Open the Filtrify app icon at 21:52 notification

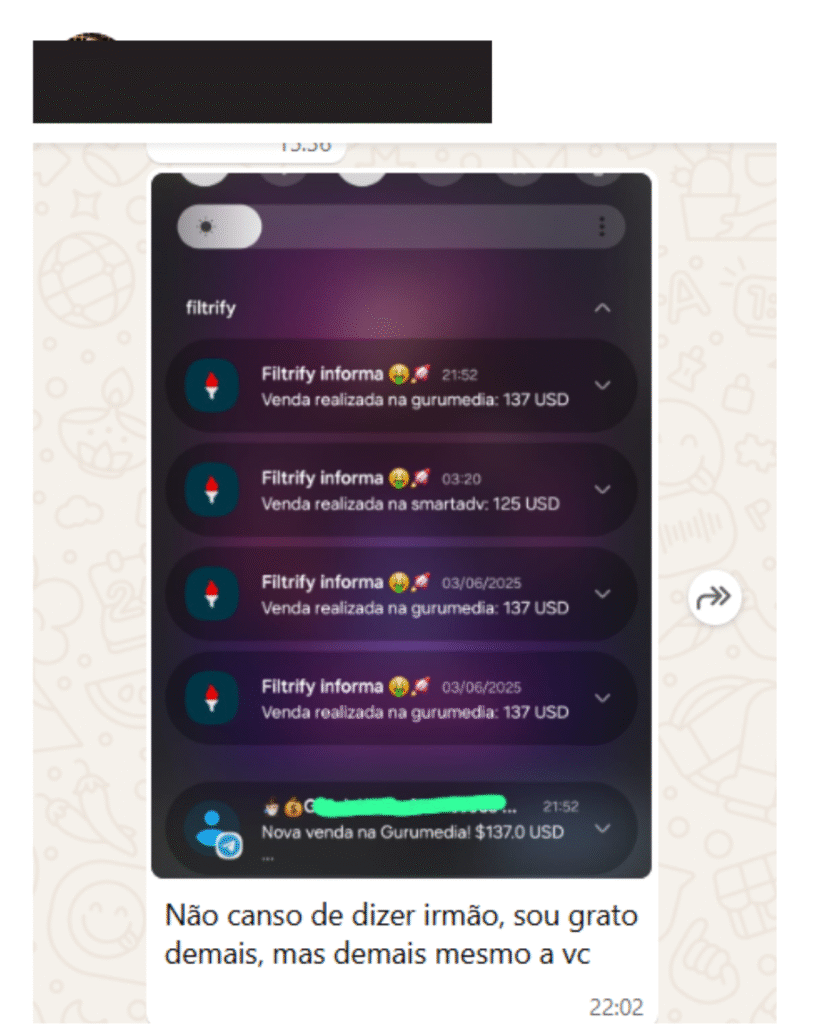click(x=212, y=385)
